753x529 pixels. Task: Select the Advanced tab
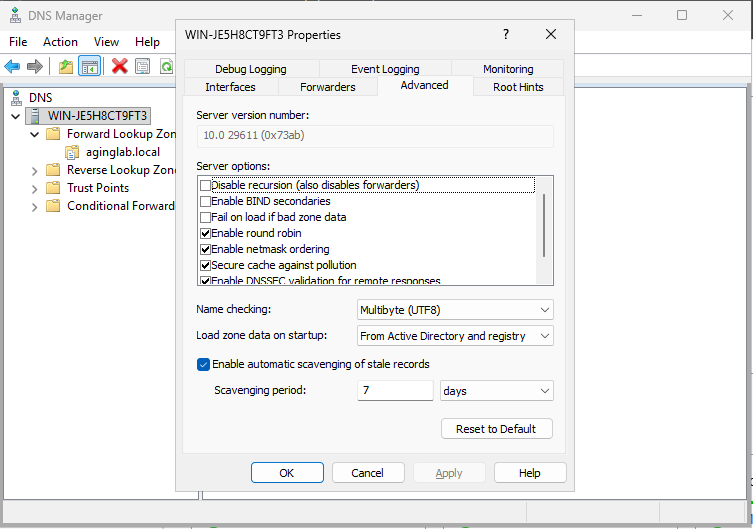(x=425, y=85)
